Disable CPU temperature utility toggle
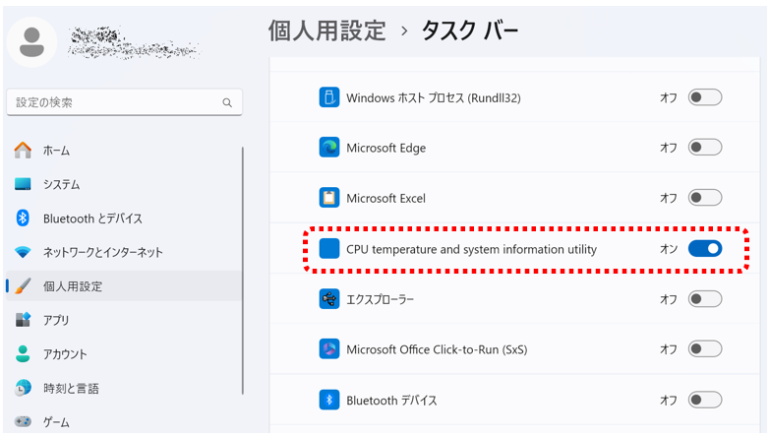The width and height of the screenshot is (770, 437). (705, 248)
